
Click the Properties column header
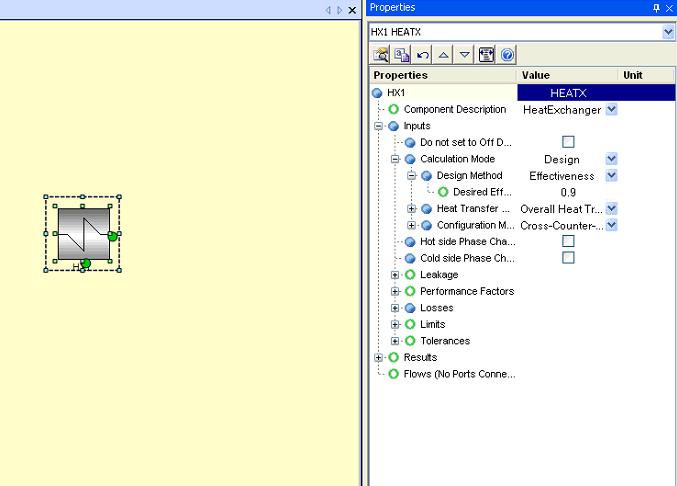tap(443, 75)
